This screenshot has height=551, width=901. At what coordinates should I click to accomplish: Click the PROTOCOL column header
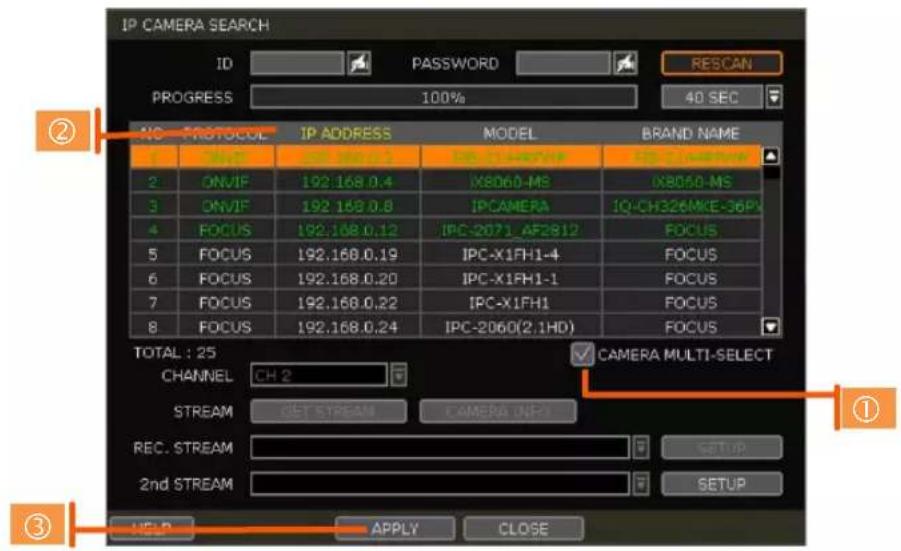tap(226, 133)
